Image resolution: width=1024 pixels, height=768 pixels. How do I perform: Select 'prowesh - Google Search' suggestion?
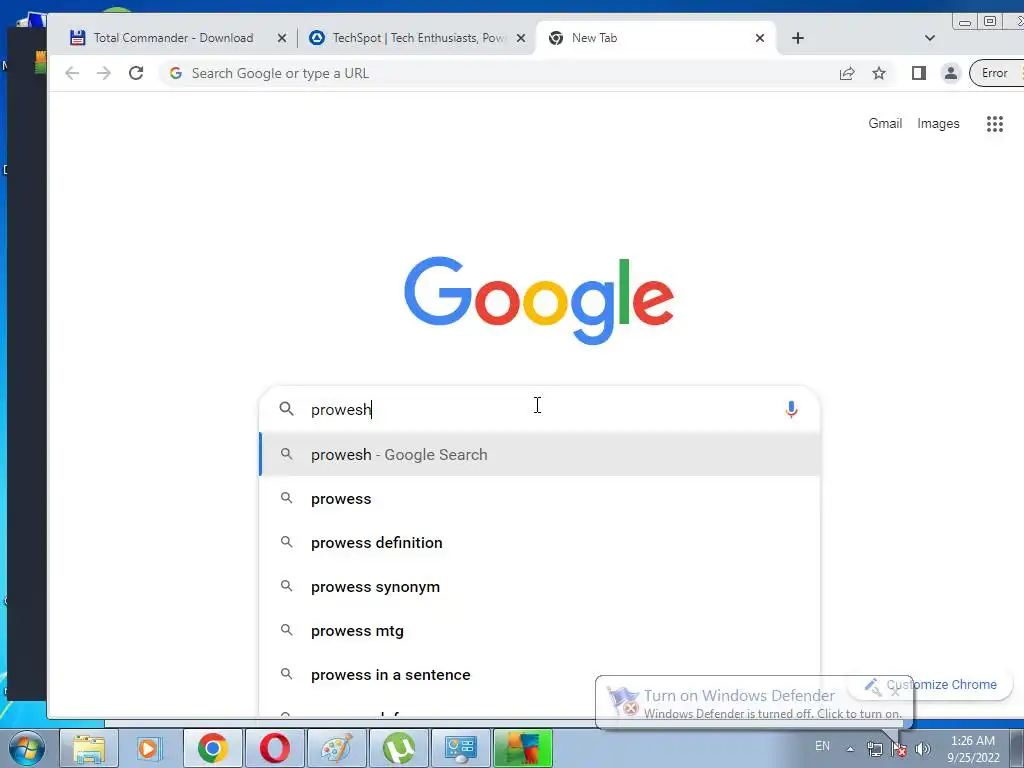pyautogui.click(x=539, y=455)
